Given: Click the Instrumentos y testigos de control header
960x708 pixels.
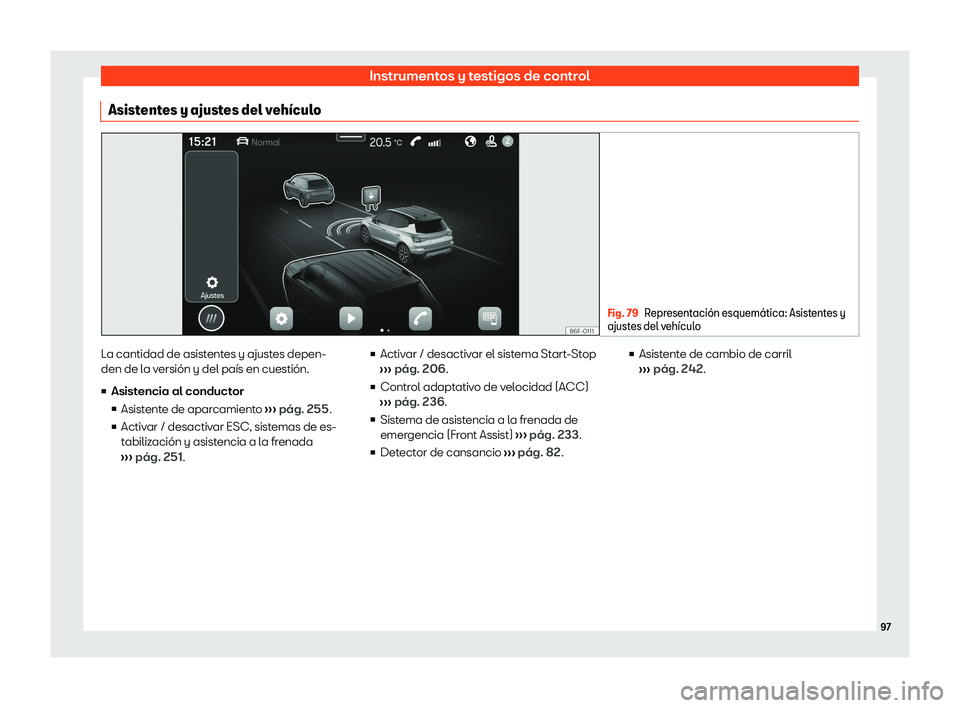Looking at the screenshot, I should pos(479,76).
